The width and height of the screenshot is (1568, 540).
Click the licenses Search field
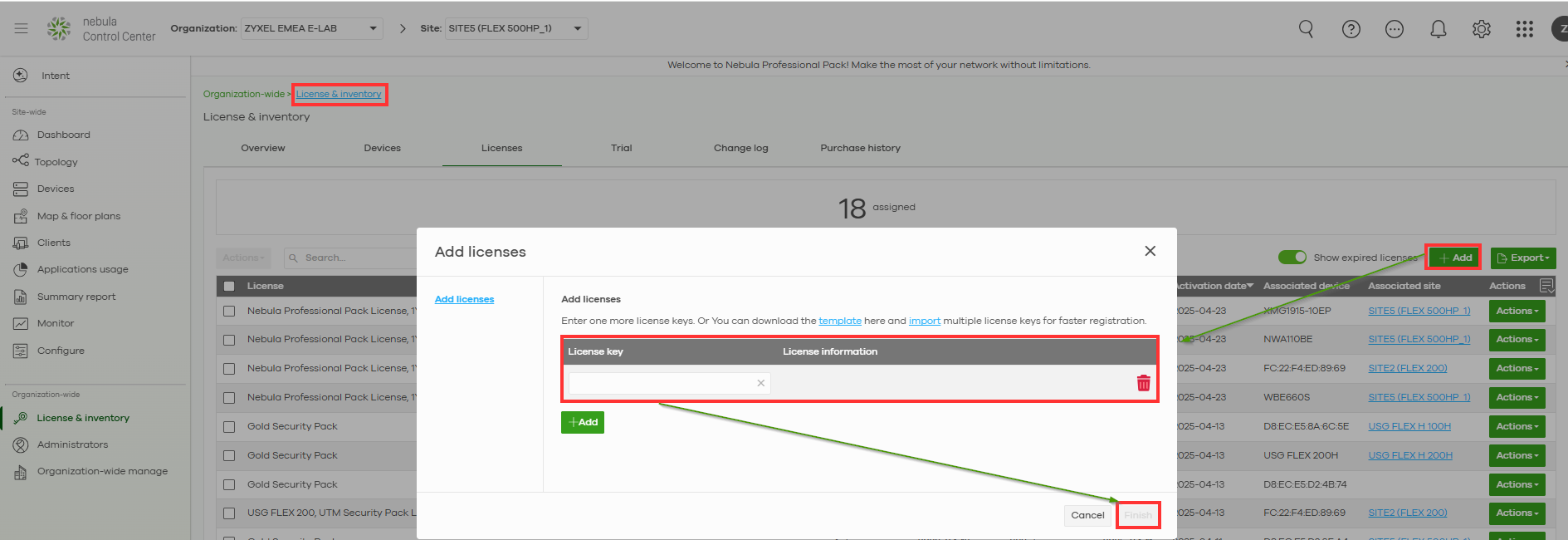coord(350,258)
